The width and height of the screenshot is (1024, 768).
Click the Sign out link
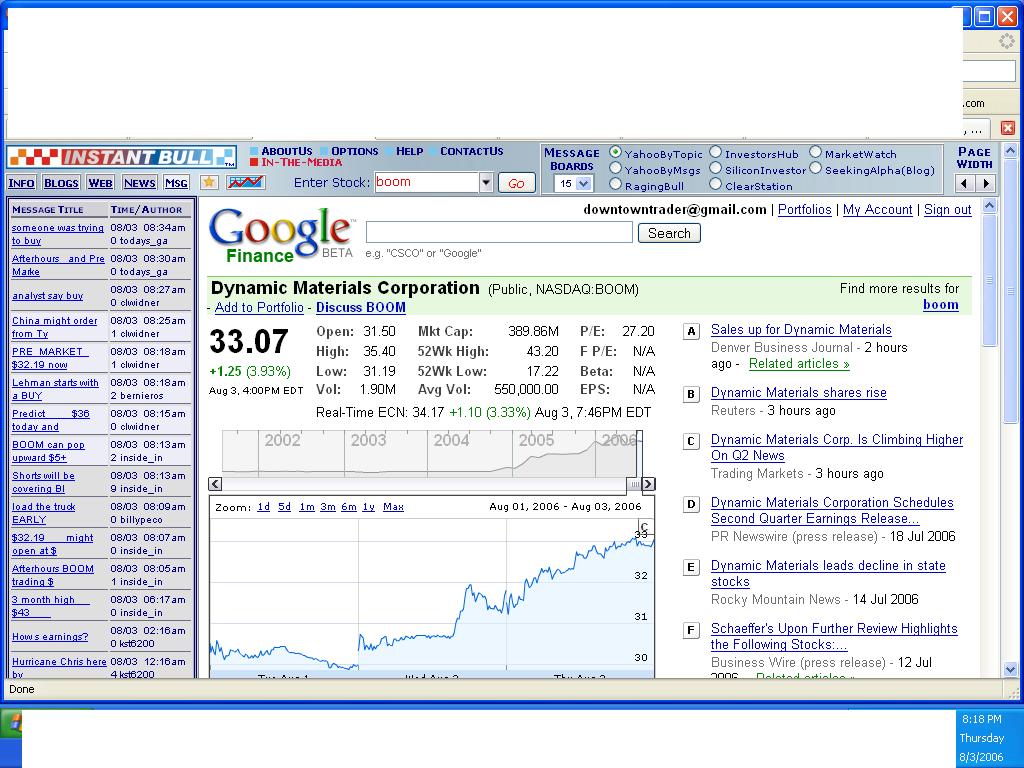pyautogui.click(x=948, y=210)
